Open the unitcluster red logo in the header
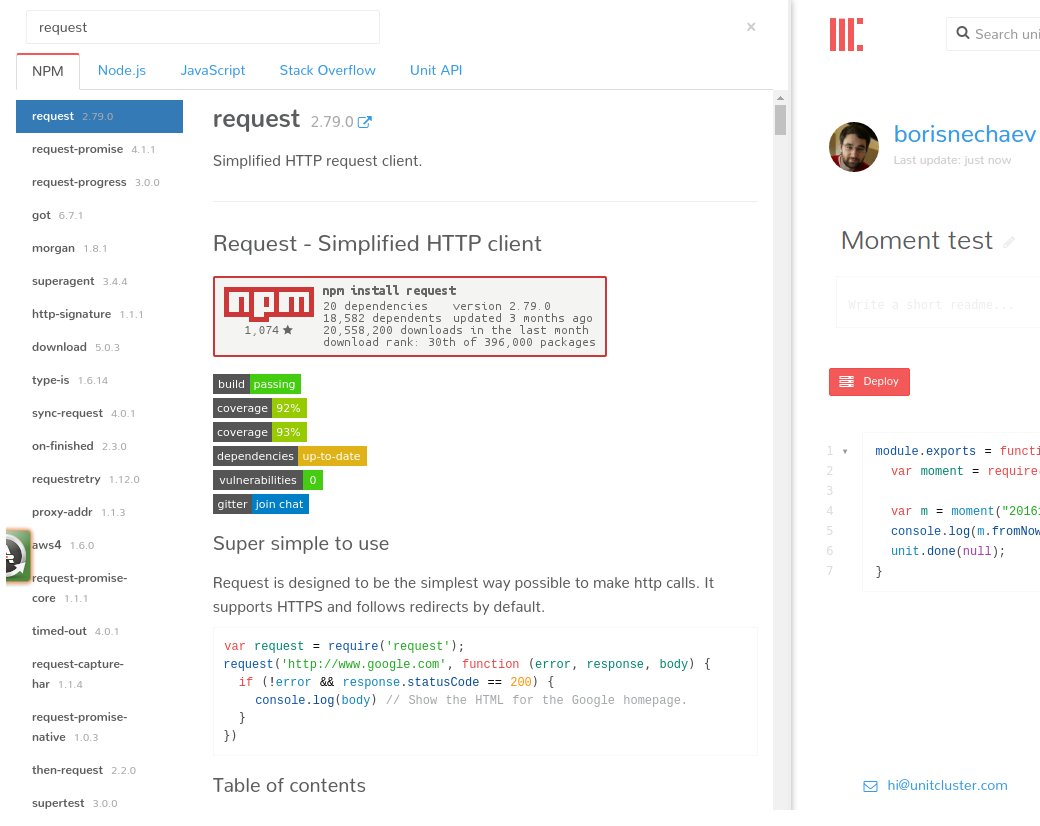The width and height of the screenshot is (1040, 826). click(x=845, y=34)
